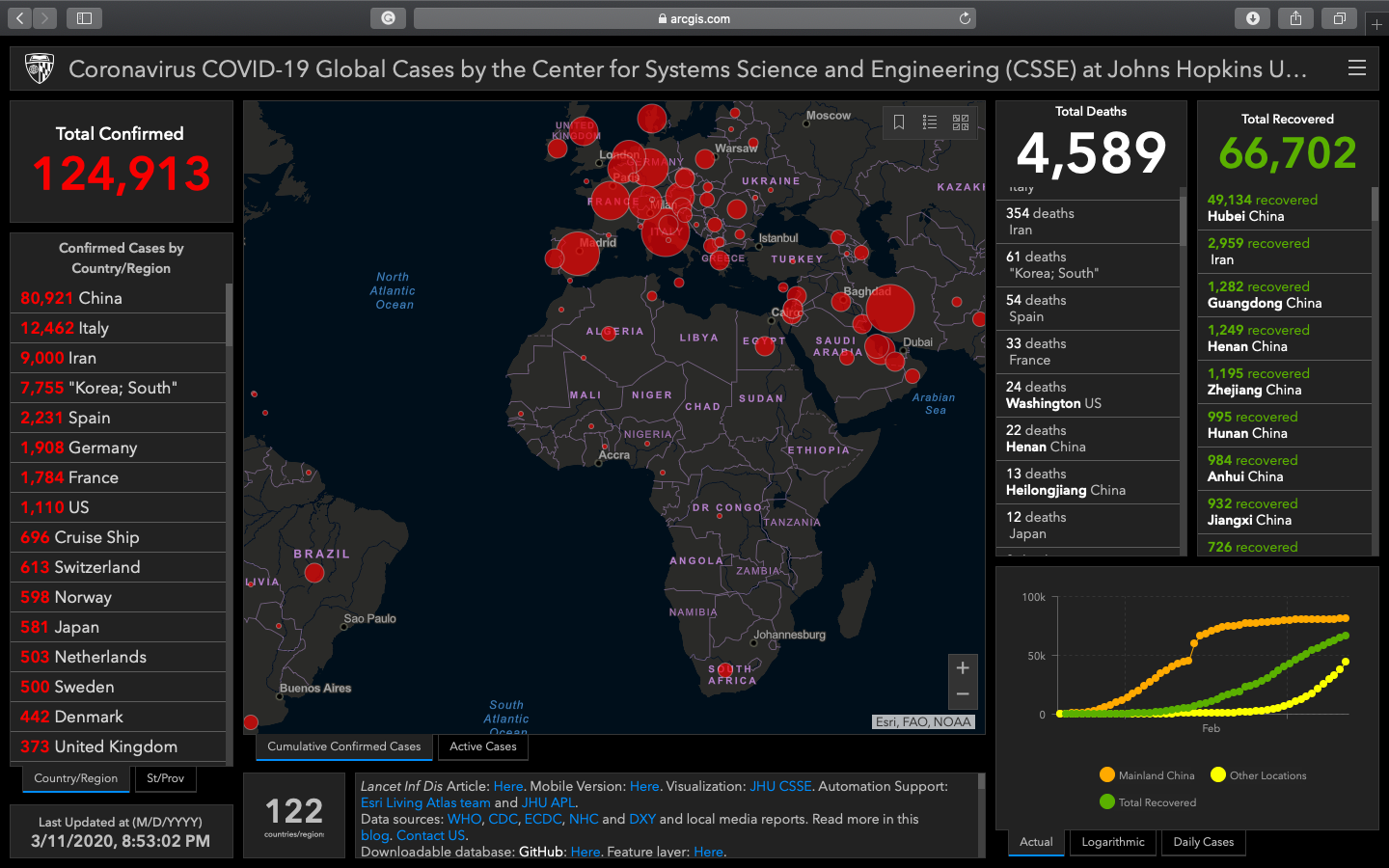The image size is (1389, 868).
Task: Go back with the Safari back arrow
Action: point(19,17)
